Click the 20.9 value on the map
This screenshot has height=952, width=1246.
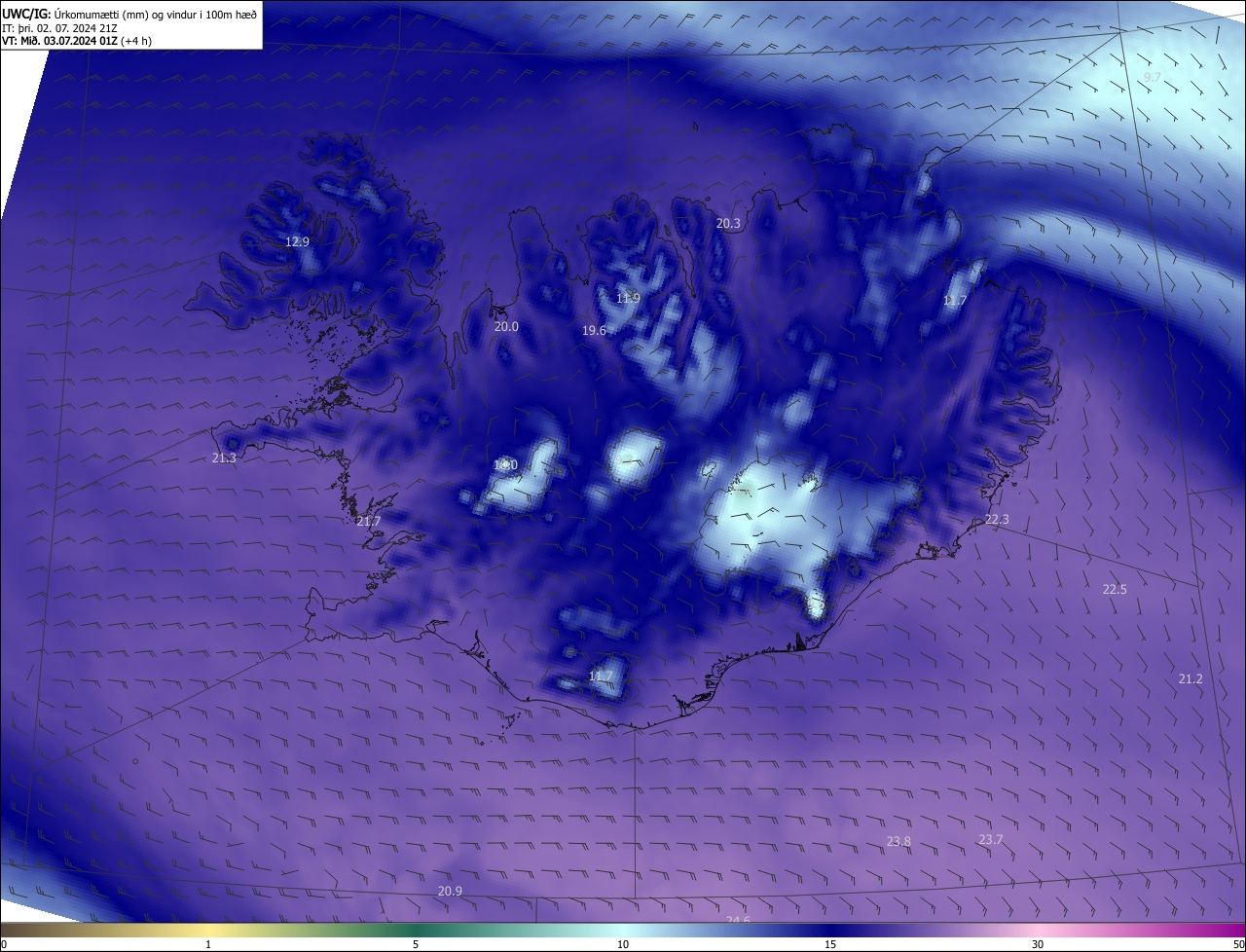(x=450, y=891)
